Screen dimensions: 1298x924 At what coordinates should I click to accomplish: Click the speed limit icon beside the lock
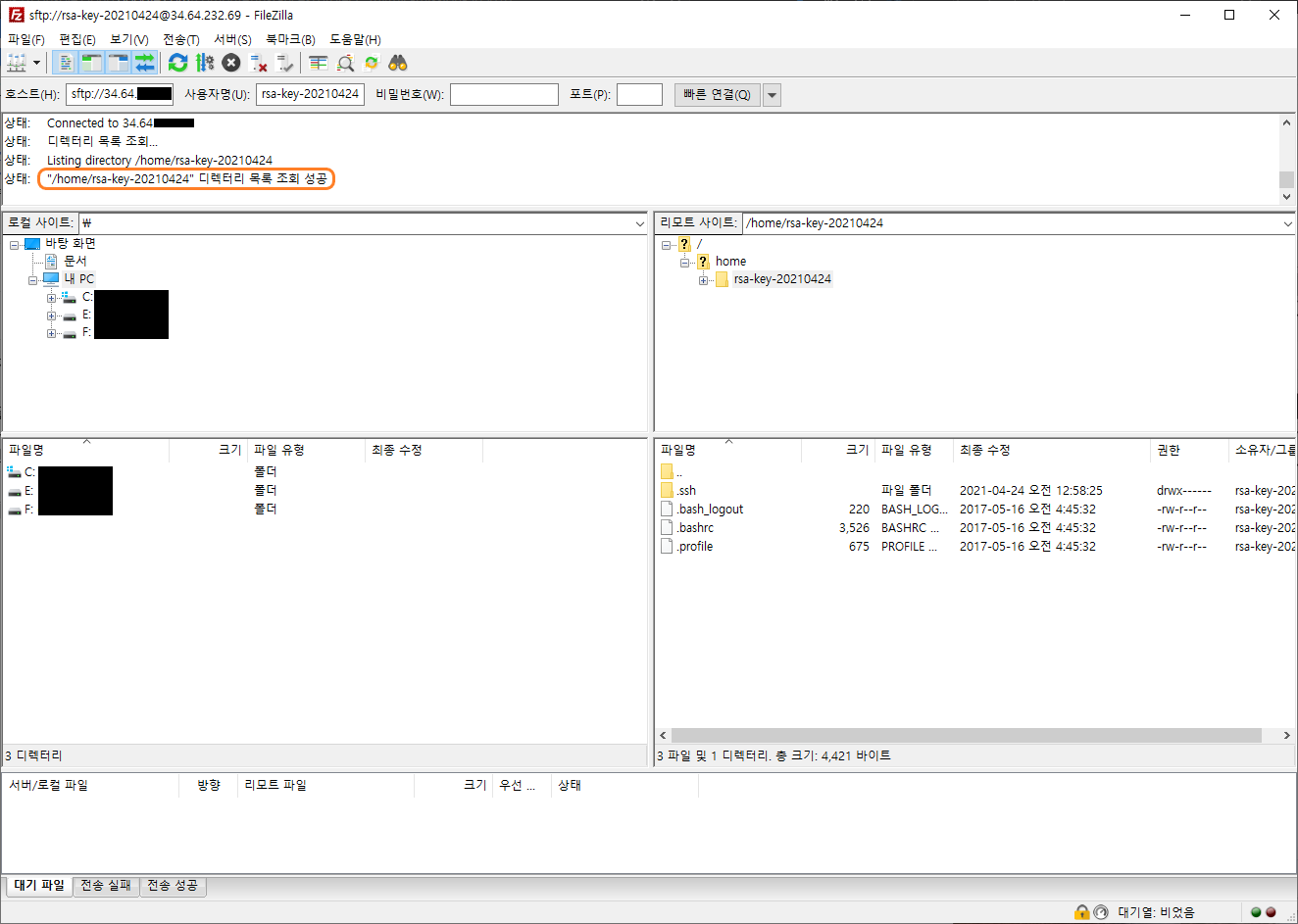[x=1101, y=912]
